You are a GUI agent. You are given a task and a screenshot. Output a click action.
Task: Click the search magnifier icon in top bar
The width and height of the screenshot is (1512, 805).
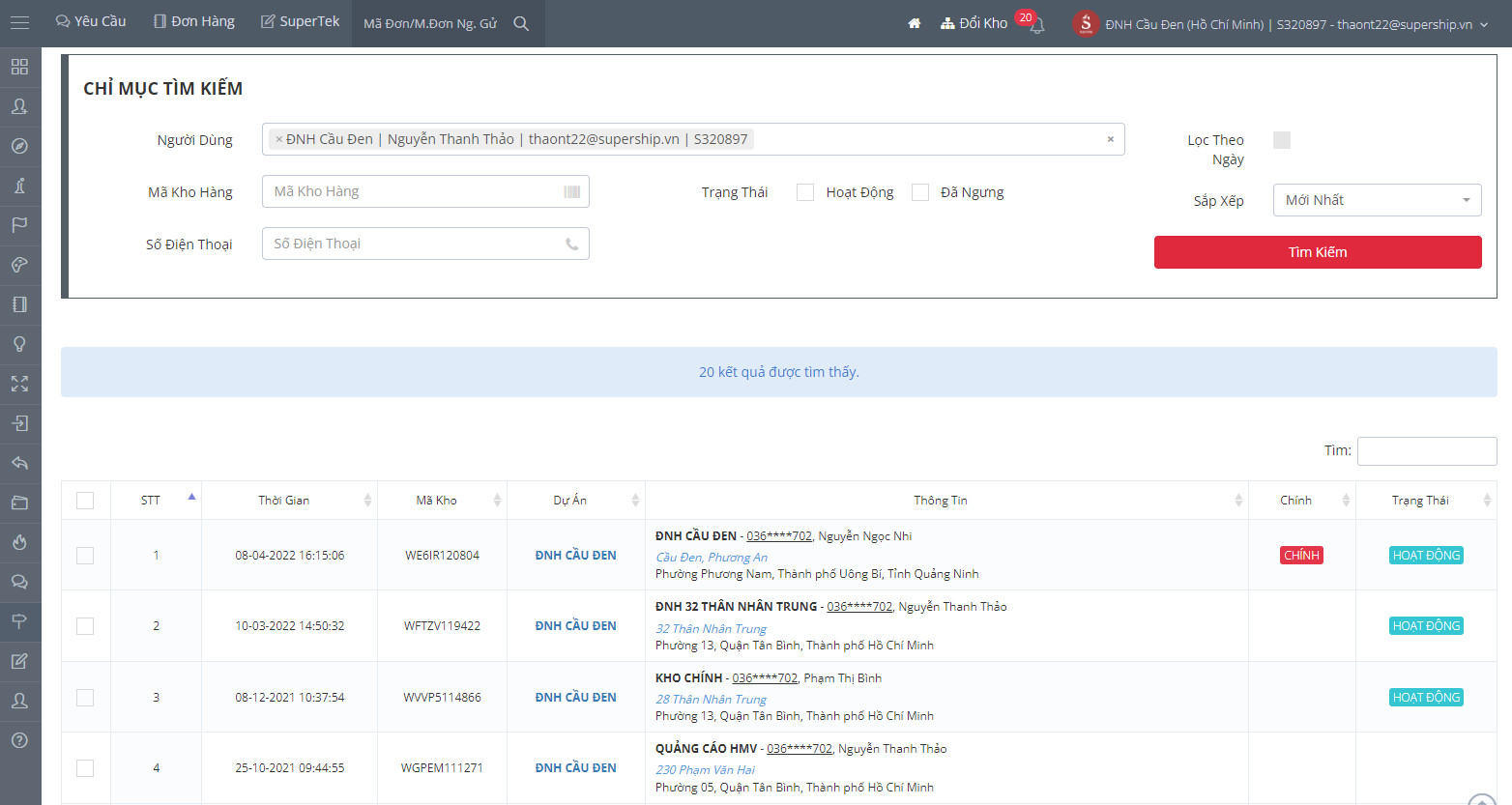point(521,23)
